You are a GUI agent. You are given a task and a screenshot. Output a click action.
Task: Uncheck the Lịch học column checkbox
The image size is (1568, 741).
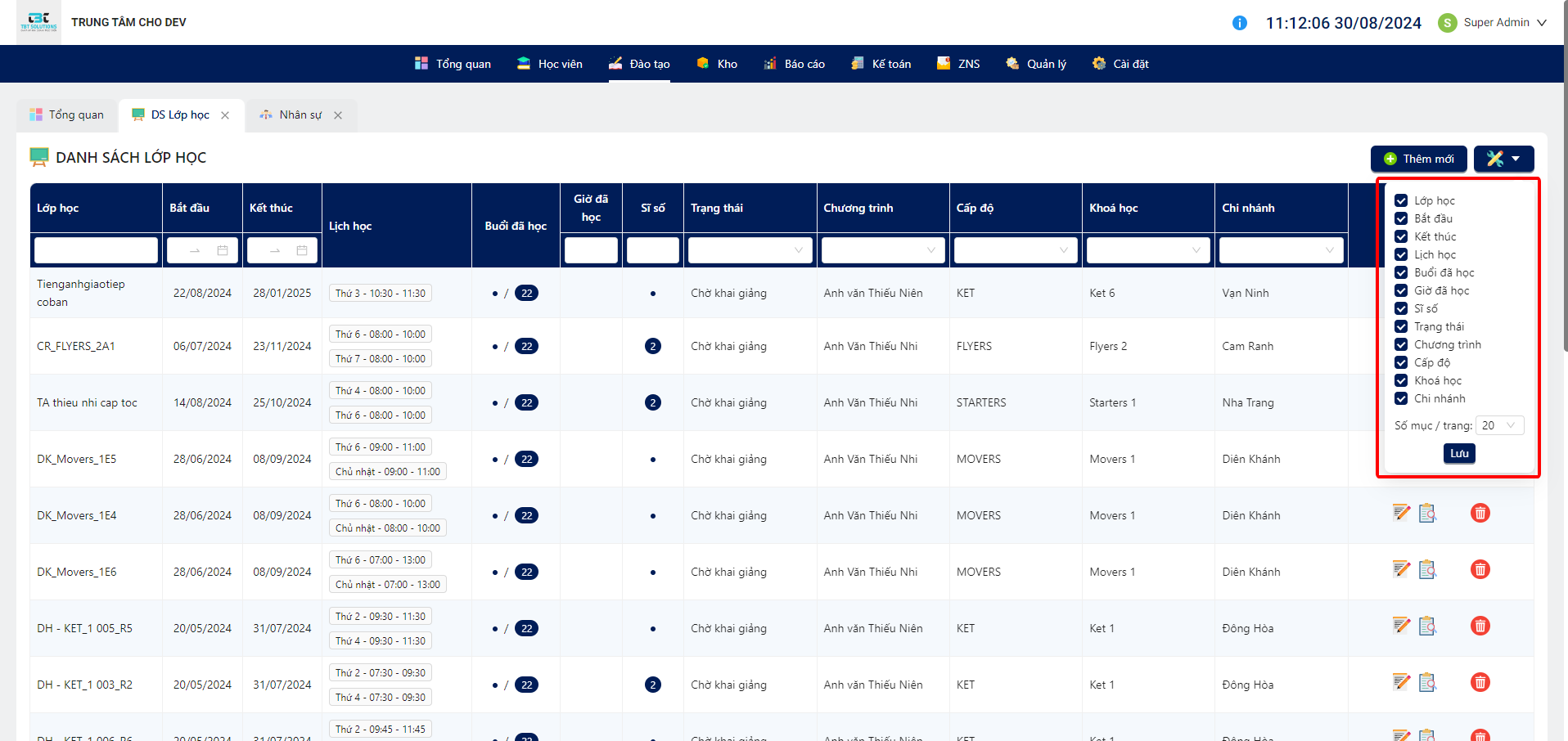tap(1401, 254)
